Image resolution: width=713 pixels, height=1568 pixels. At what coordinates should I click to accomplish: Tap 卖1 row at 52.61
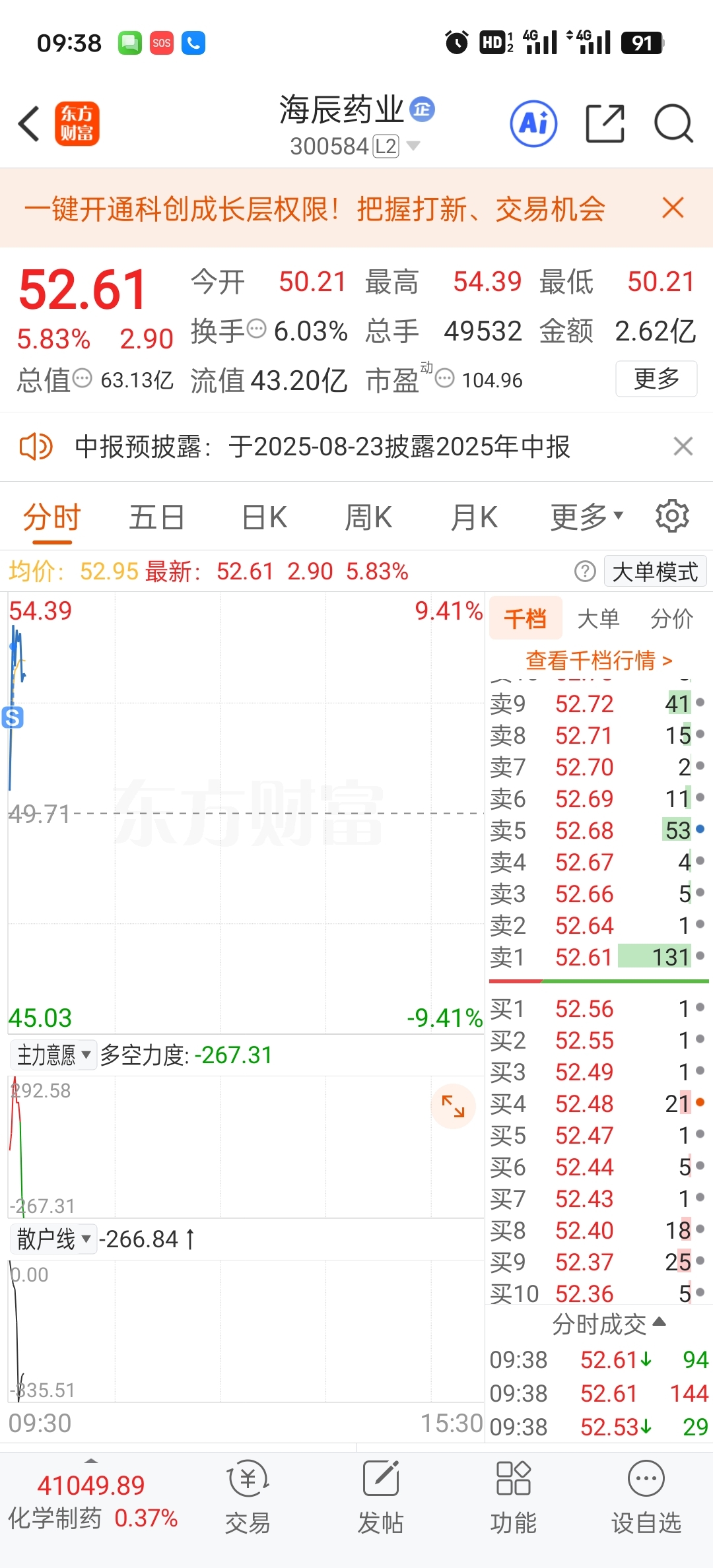(598, 957)
